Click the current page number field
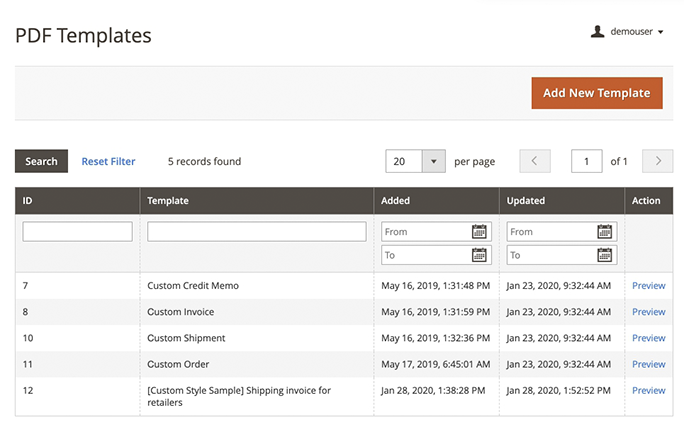 pyautogui.click(x=586, y=161)
